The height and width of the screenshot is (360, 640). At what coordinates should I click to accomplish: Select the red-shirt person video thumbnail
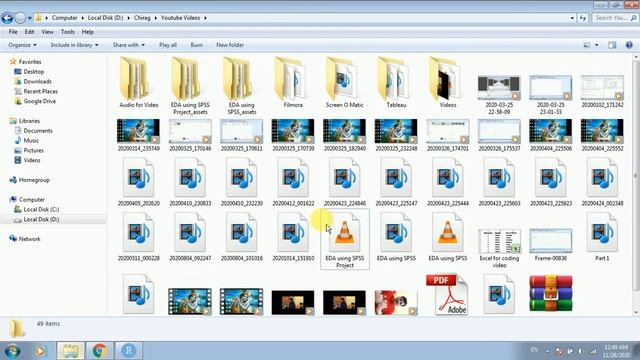396,302
